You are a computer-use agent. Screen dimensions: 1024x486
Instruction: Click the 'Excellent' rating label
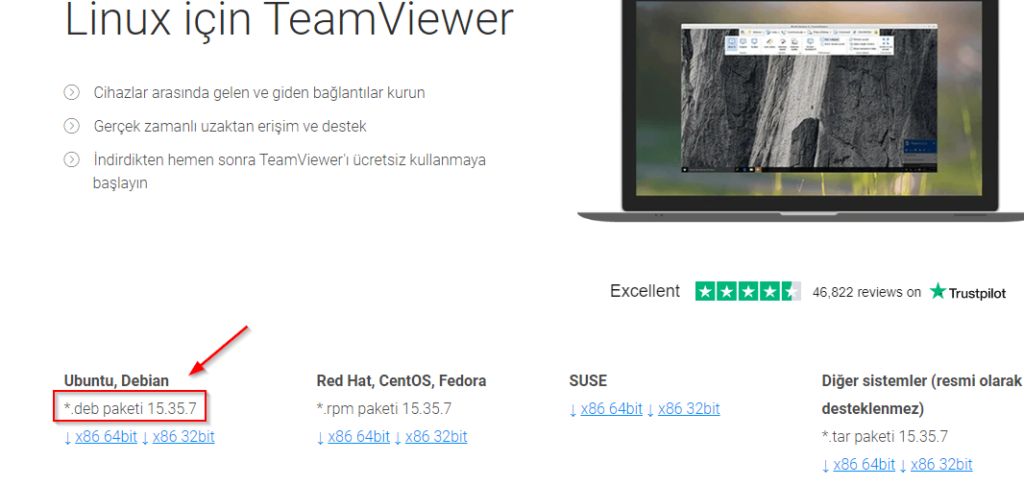[x=645, y=291]
